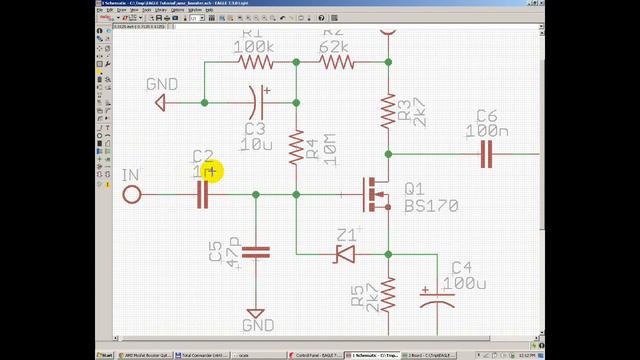Click the C6 100n capacitor symbol
This screenshot has height=360, width=640.
pos(486,154)
